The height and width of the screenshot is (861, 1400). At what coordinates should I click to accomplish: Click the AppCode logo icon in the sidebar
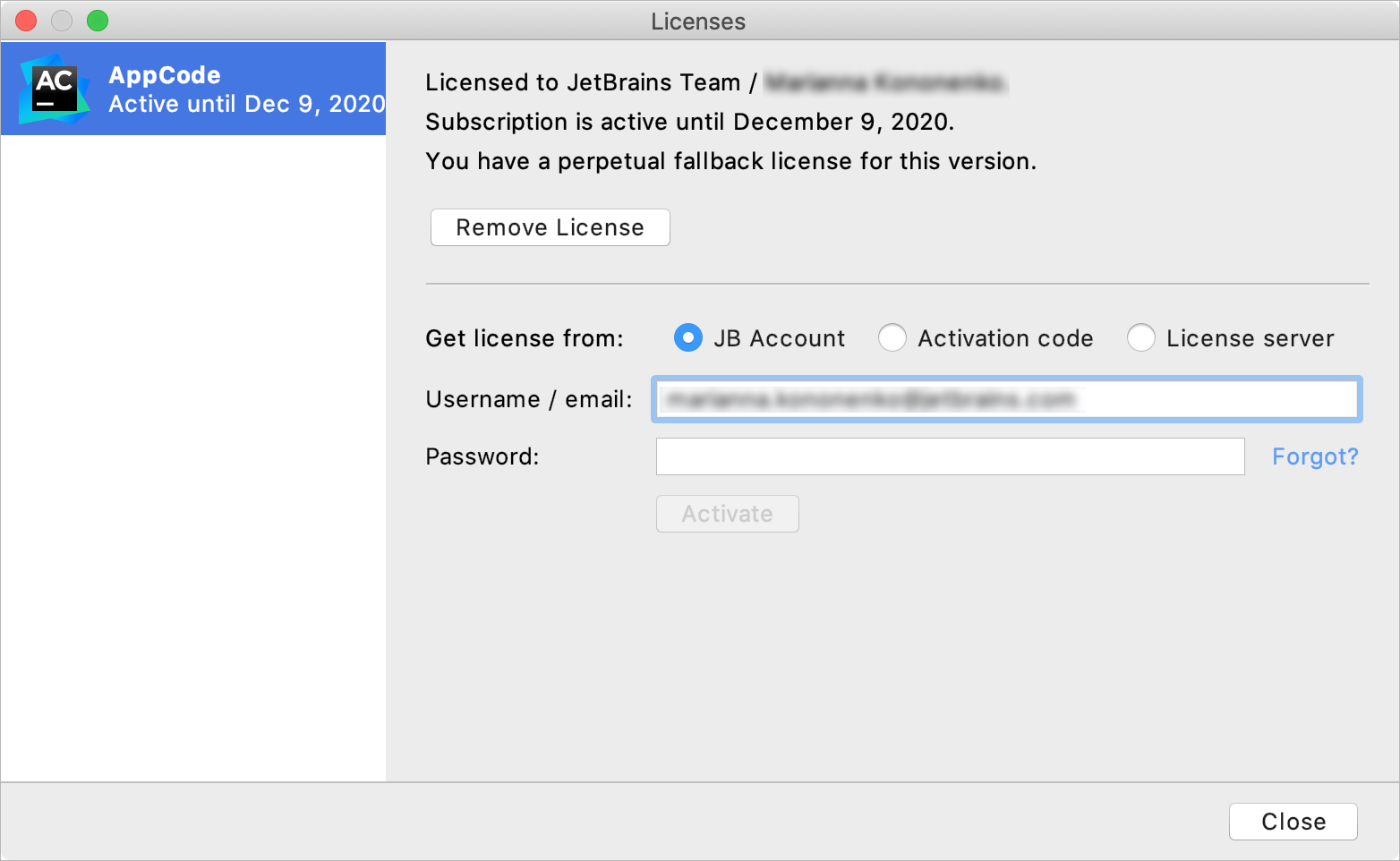click(55, 89)
